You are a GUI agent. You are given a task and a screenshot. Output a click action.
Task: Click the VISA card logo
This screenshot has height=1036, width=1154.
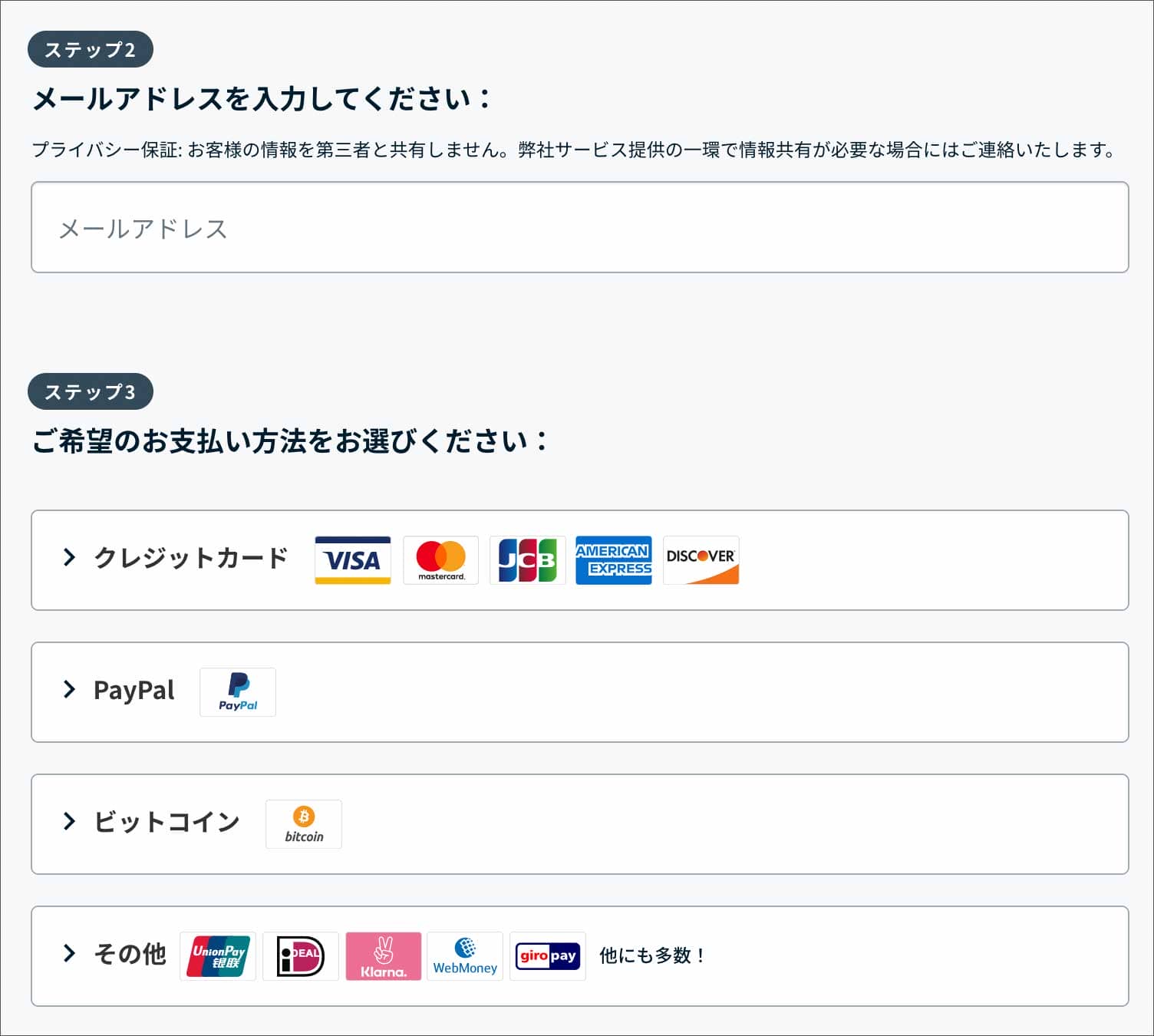pyautogui.click(x=353, y=560)
